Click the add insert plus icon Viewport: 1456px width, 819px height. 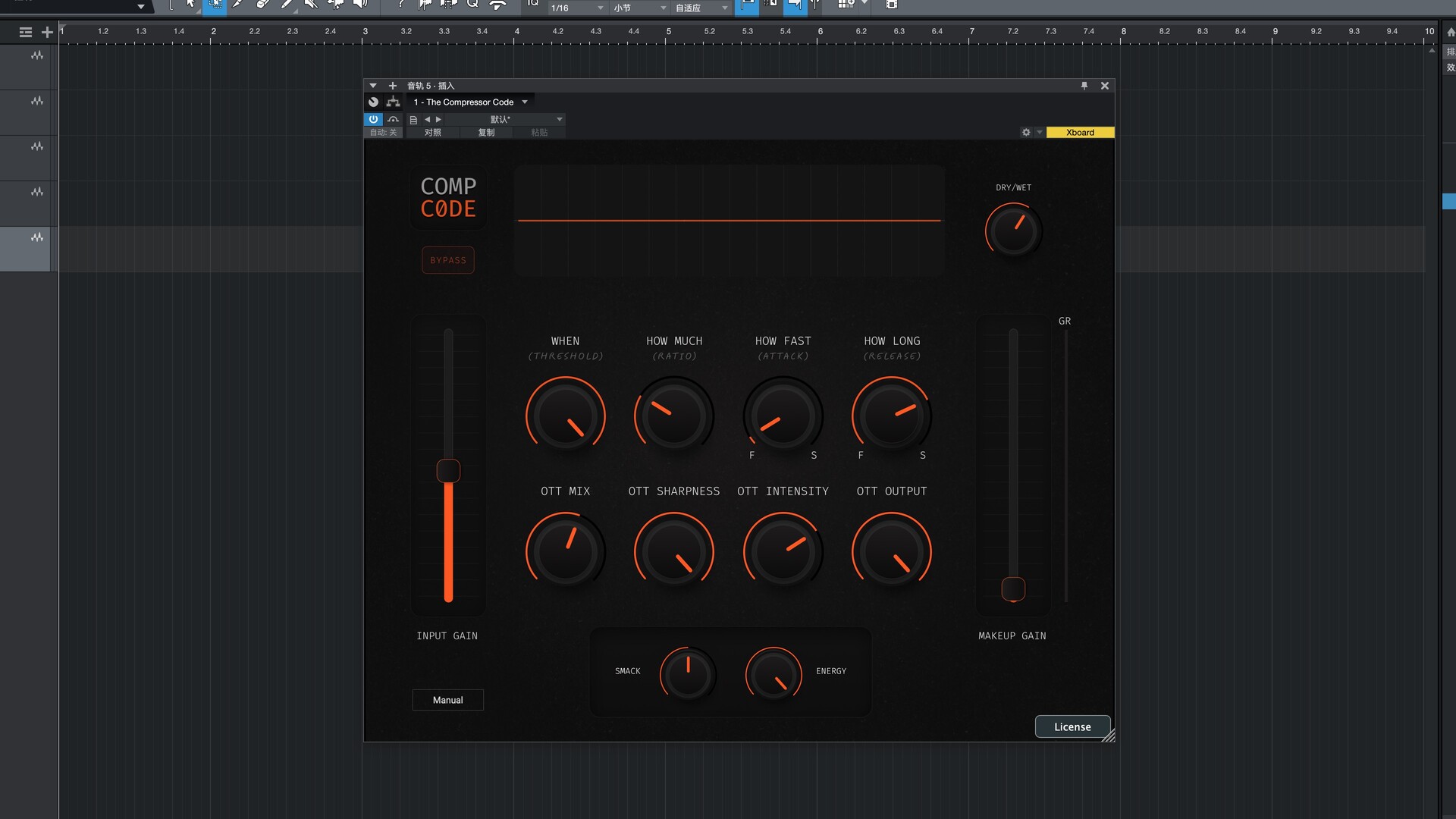click(393, 86)
